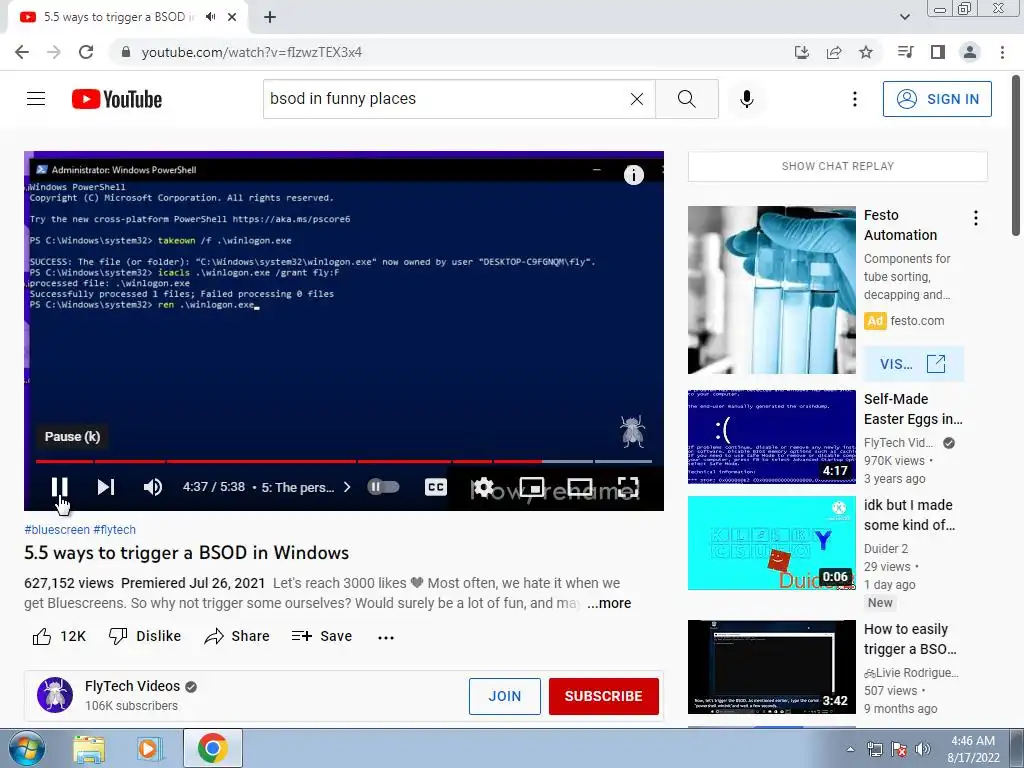Toggle the autoplay switch in player

pyautogui.click(x=383, y=487)
